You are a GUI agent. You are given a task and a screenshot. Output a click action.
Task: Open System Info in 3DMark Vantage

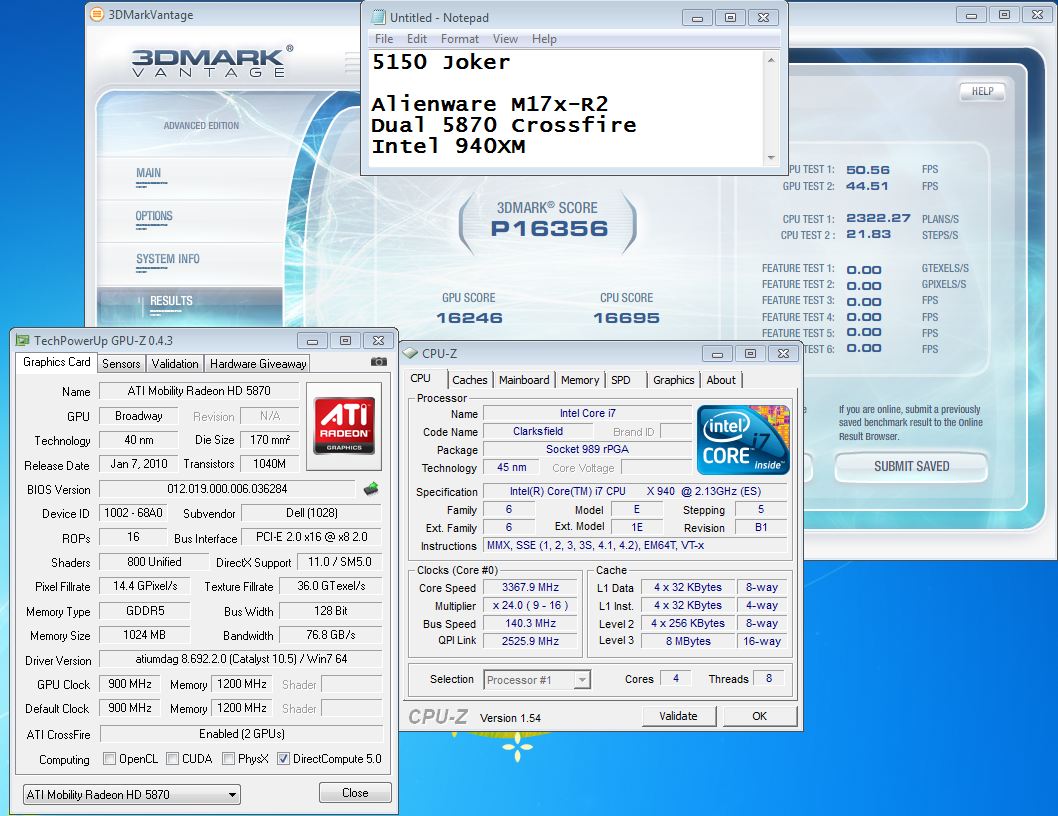pos(167,259)
